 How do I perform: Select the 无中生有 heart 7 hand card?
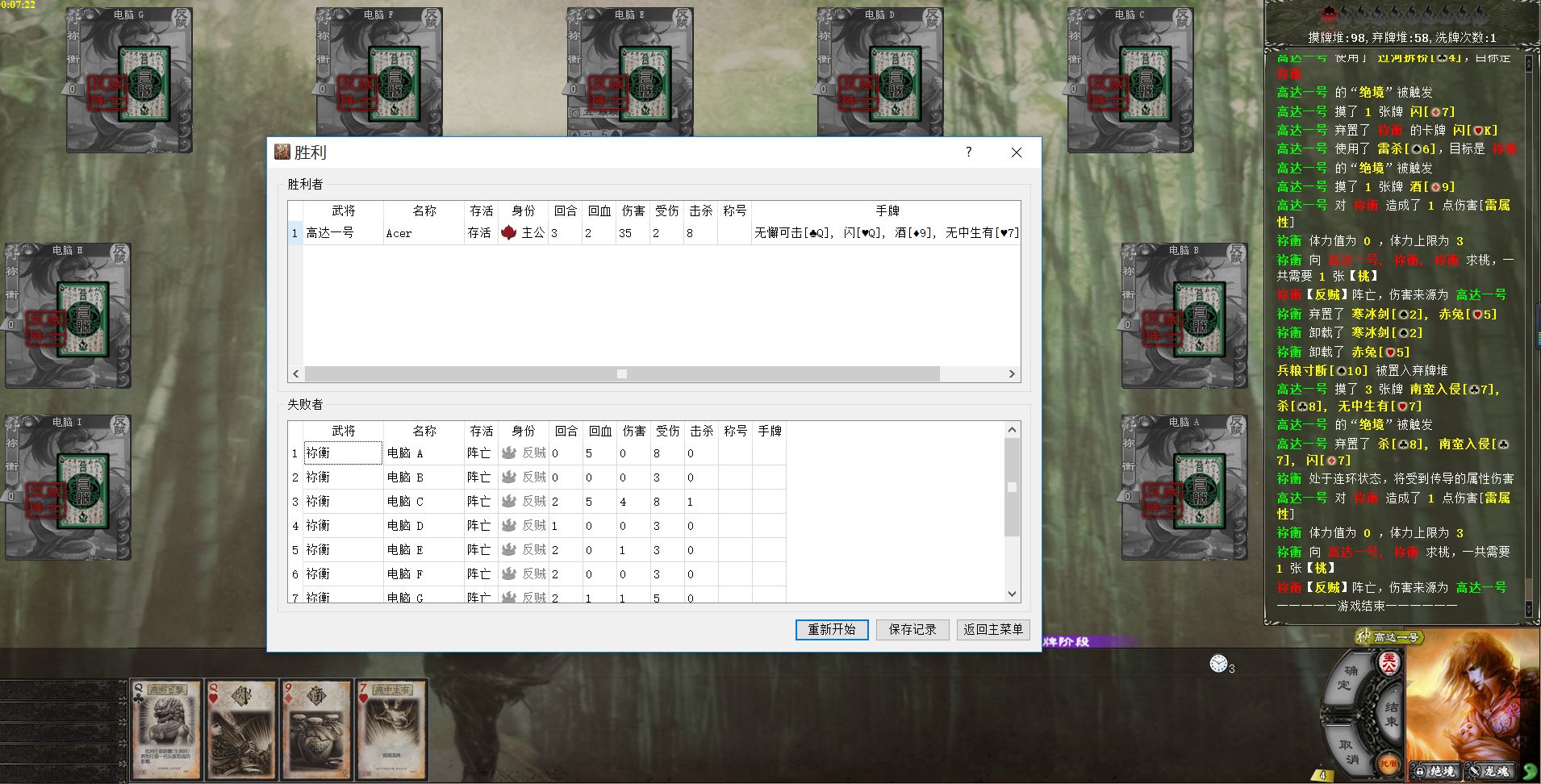click(x=391, y=731)
